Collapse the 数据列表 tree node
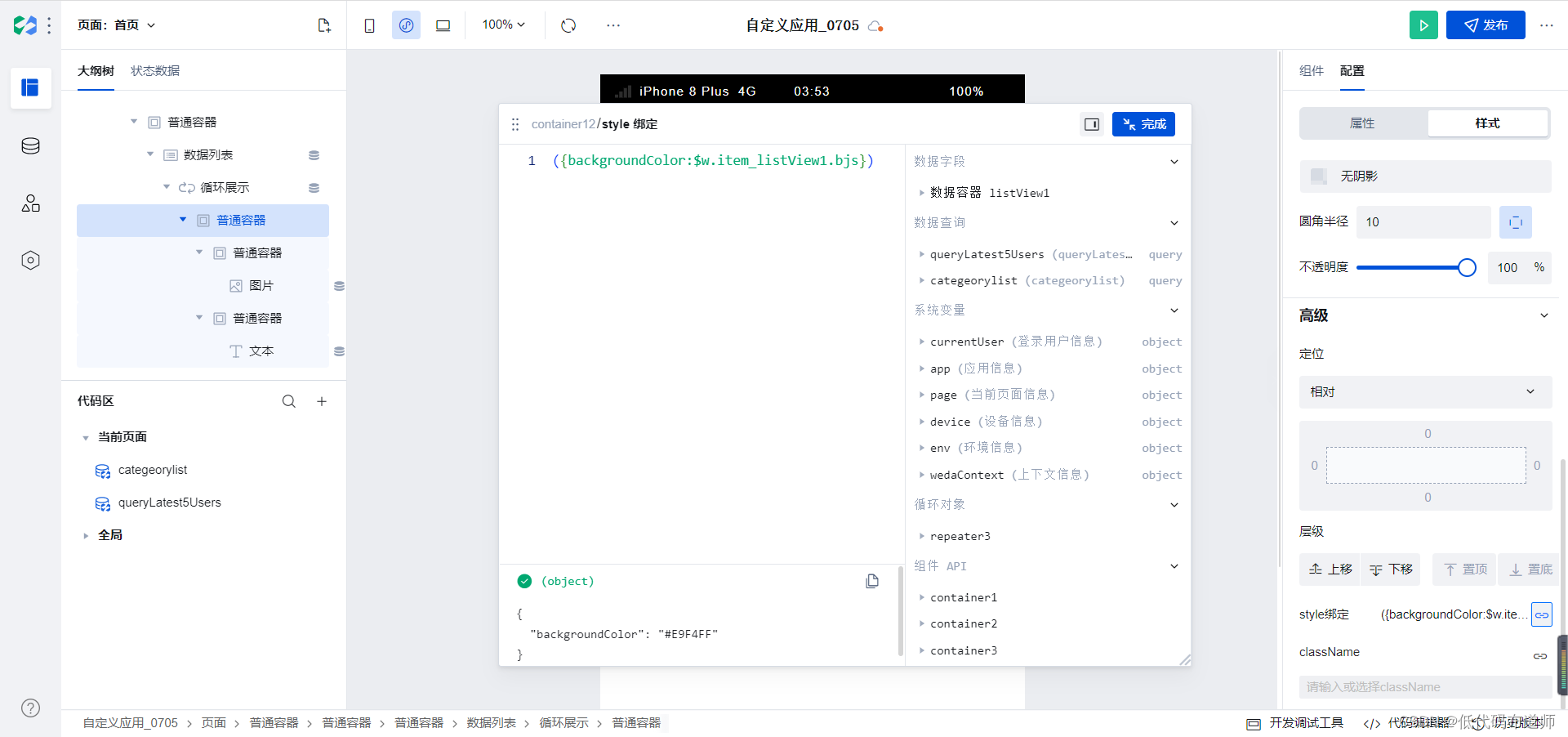This screenshot has width=1568, height=737. [x=150, y=154]
